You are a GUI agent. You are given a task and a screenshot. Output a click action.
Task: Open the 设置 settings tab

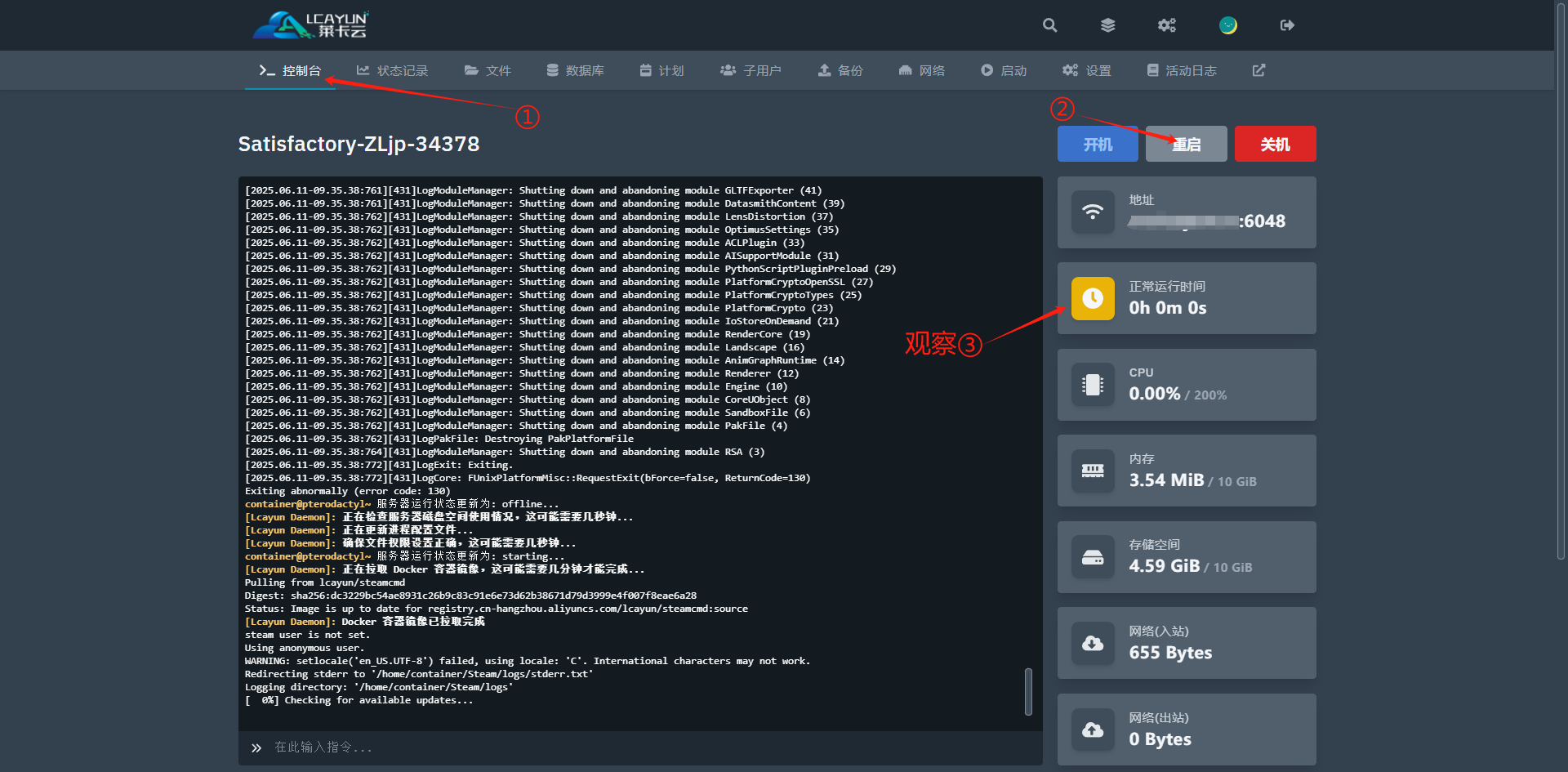1087,70
